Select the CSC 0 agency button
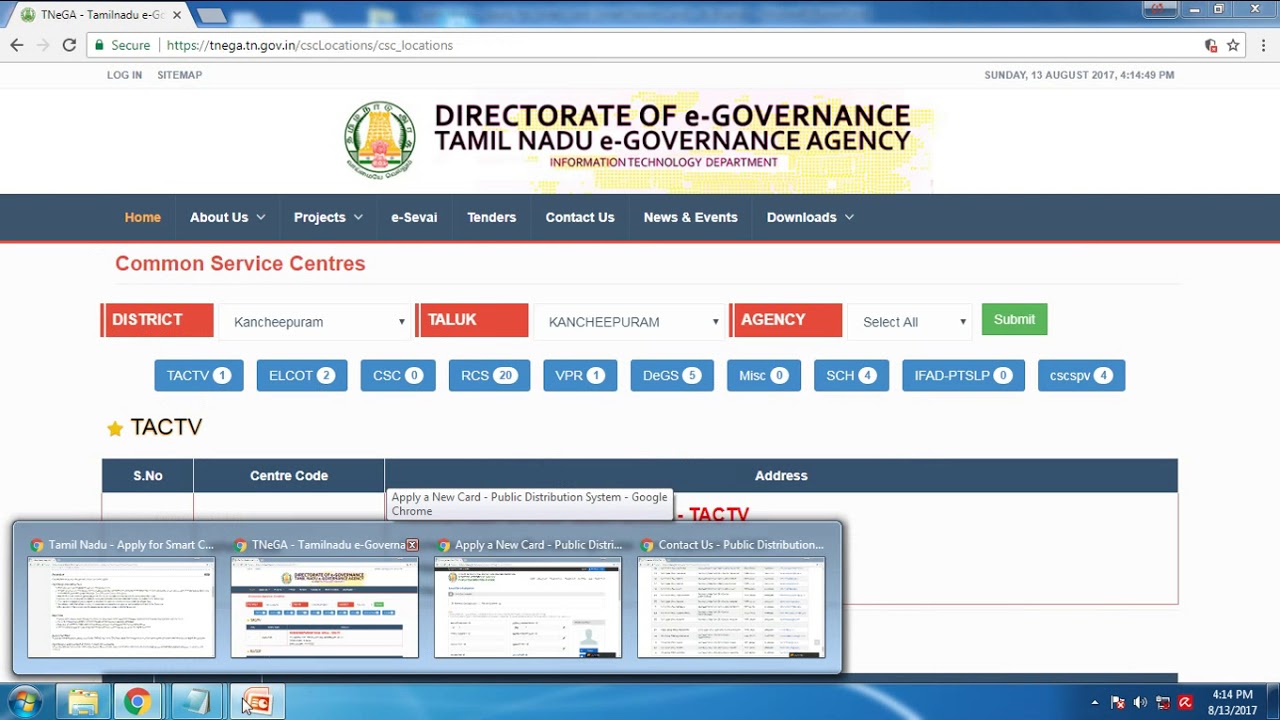 click(398, 375)
